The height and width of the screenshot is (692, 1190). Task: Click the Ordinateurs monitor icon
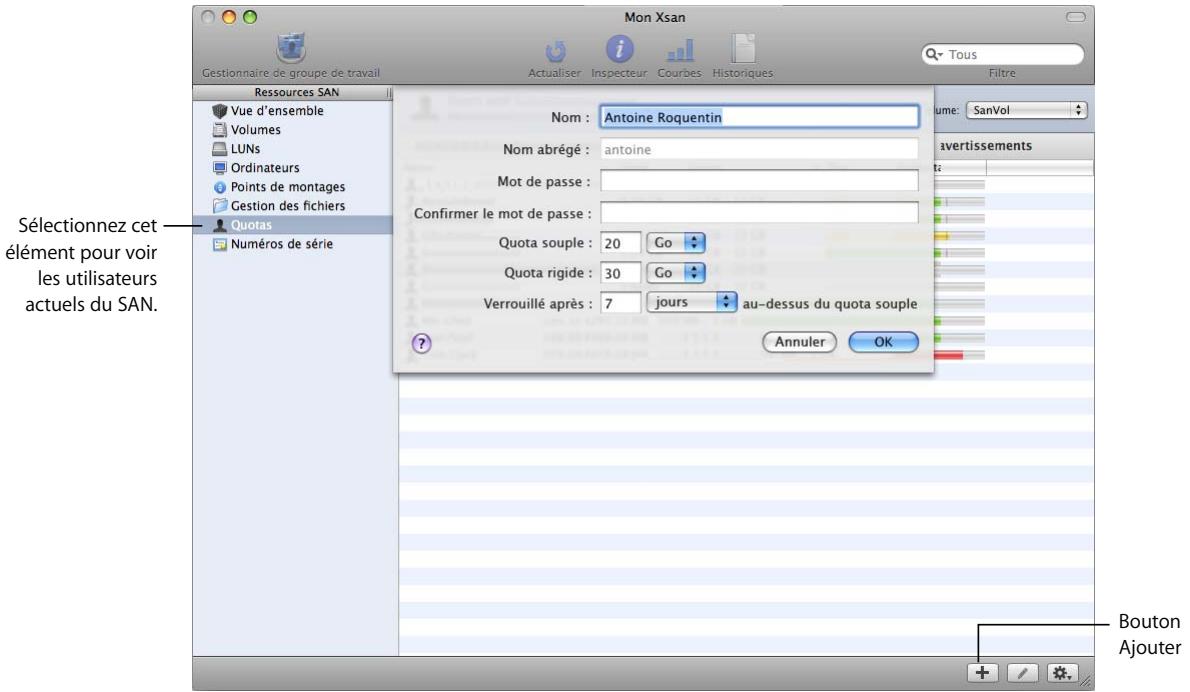pos(220,168)
